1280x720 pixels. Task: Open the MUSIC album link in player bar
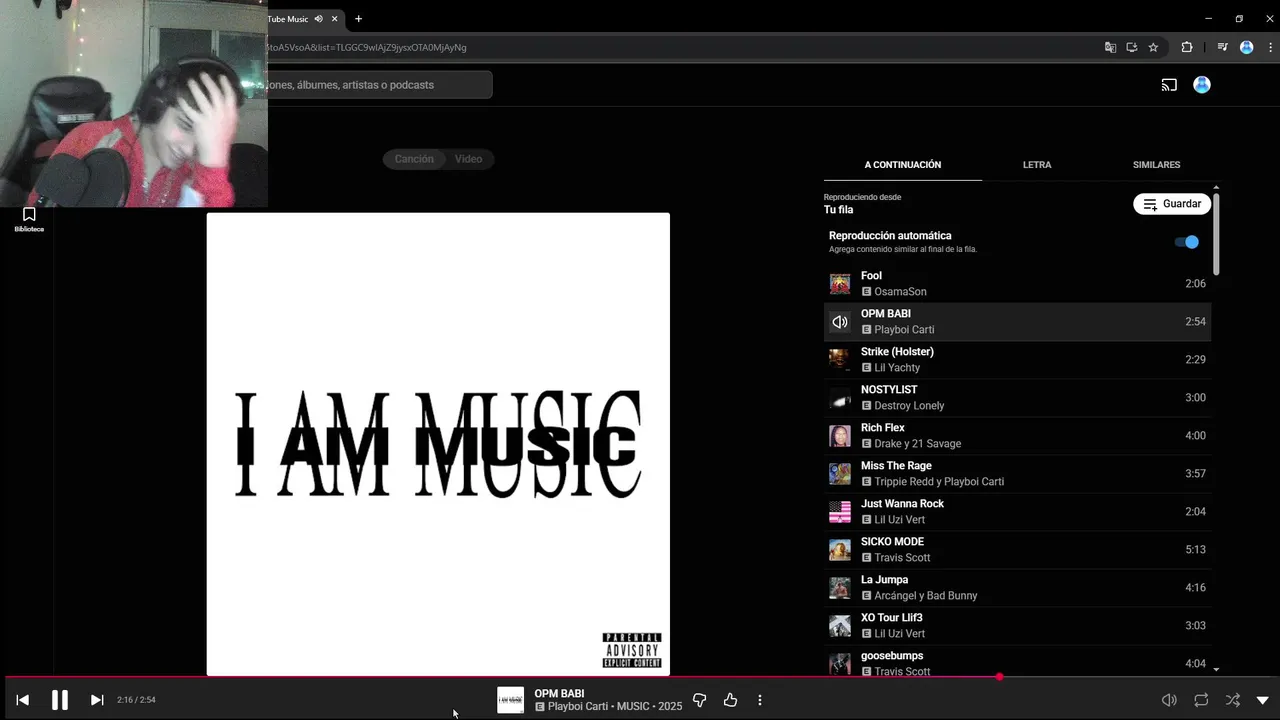(x=633, y=707)
